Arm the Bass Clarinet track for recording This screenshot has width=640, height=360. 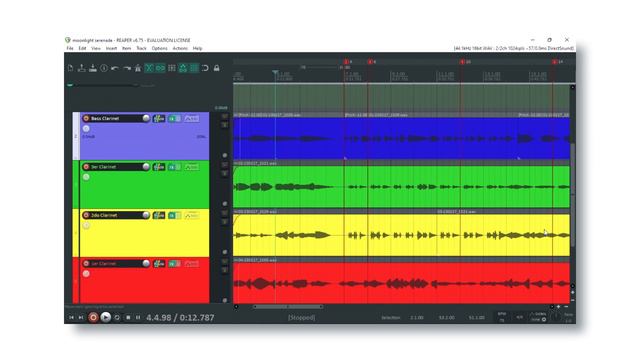[86, 118]
